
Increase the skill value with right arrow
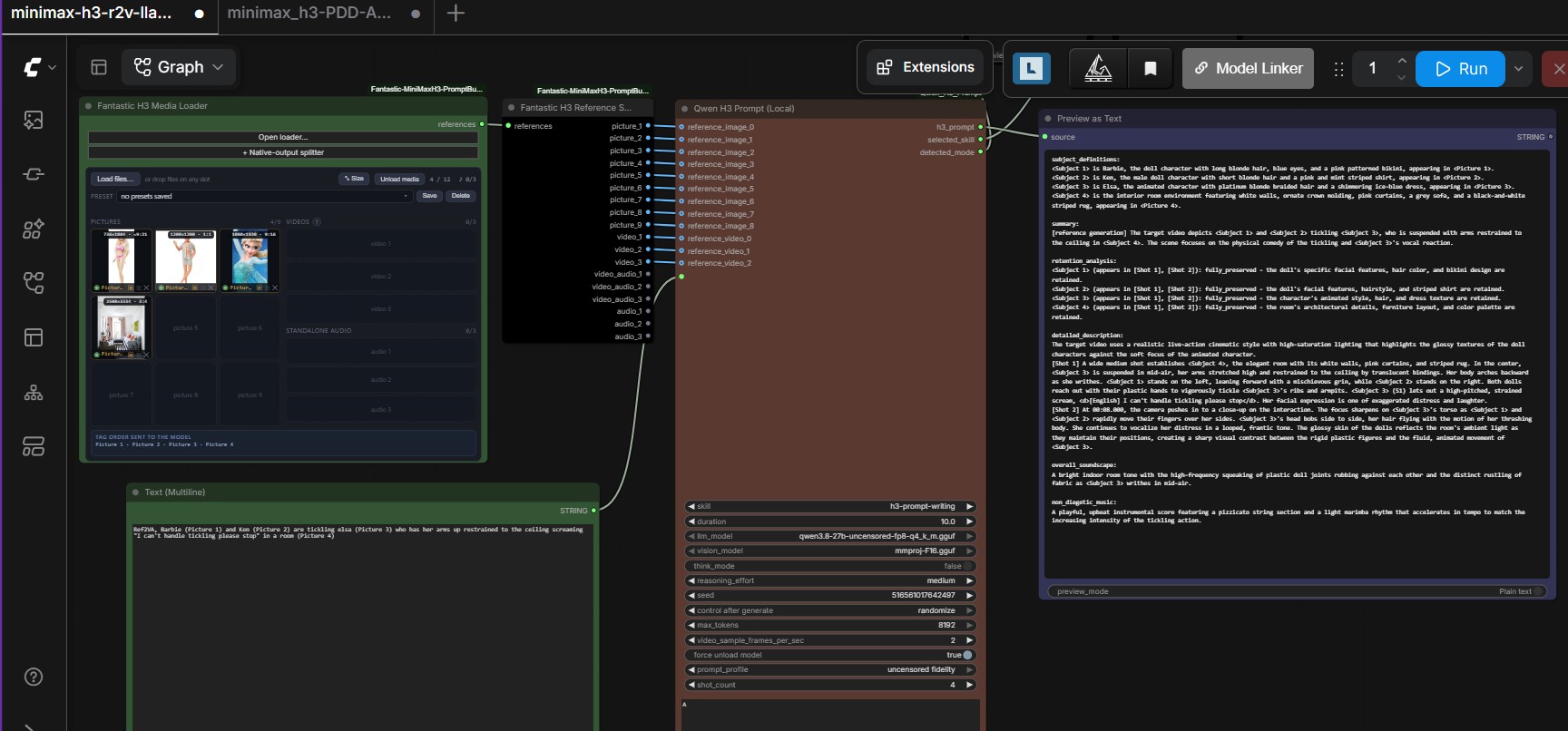pos(969,506)
